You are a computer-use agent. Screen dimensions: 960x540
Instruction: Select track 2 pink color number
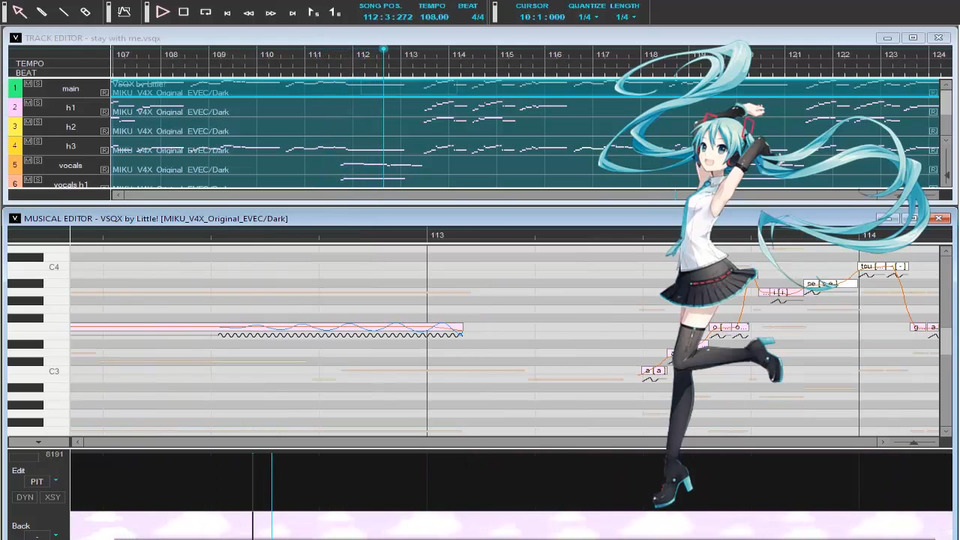tap(15, 107)
